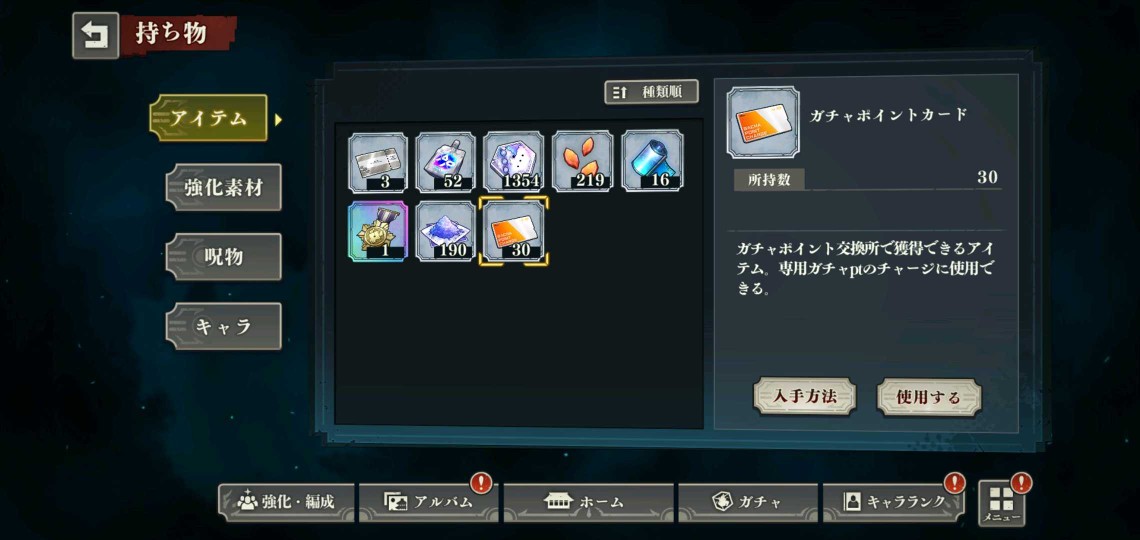Select the item with count 52
The width and height of the screenshot is (1140, 540).
click(446, 161)
